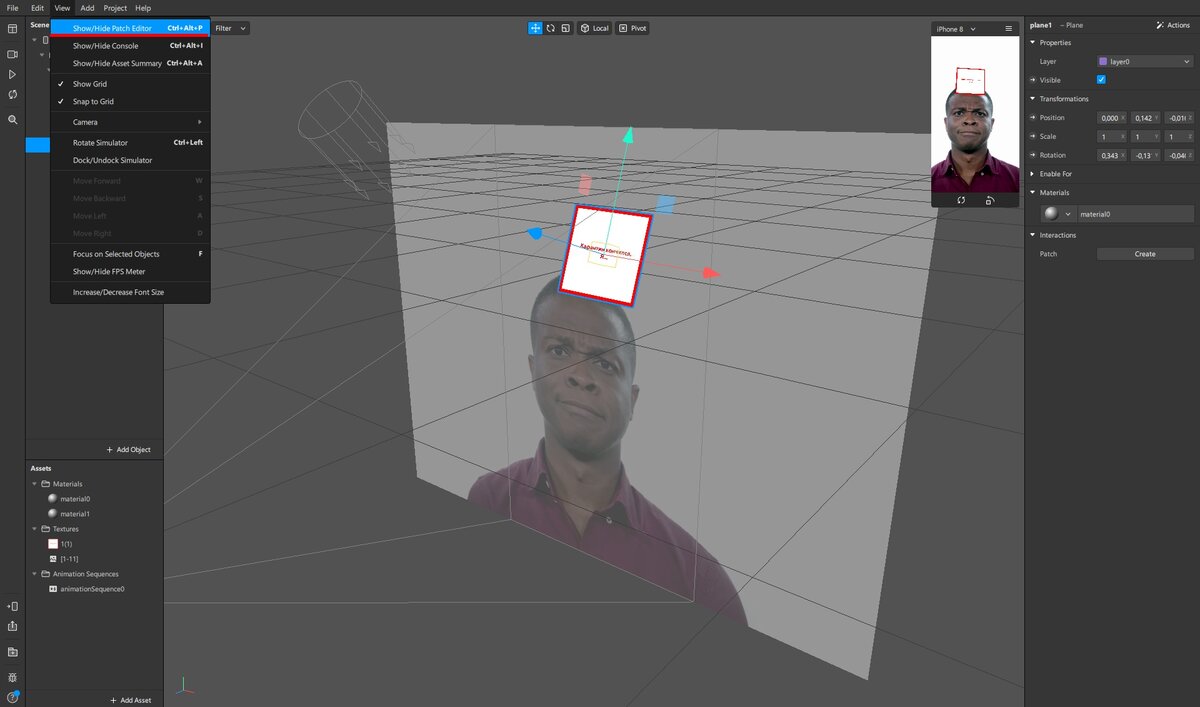Click Create patch button
This screenshot has width=1200, height=707.
tap(1145, 254)
